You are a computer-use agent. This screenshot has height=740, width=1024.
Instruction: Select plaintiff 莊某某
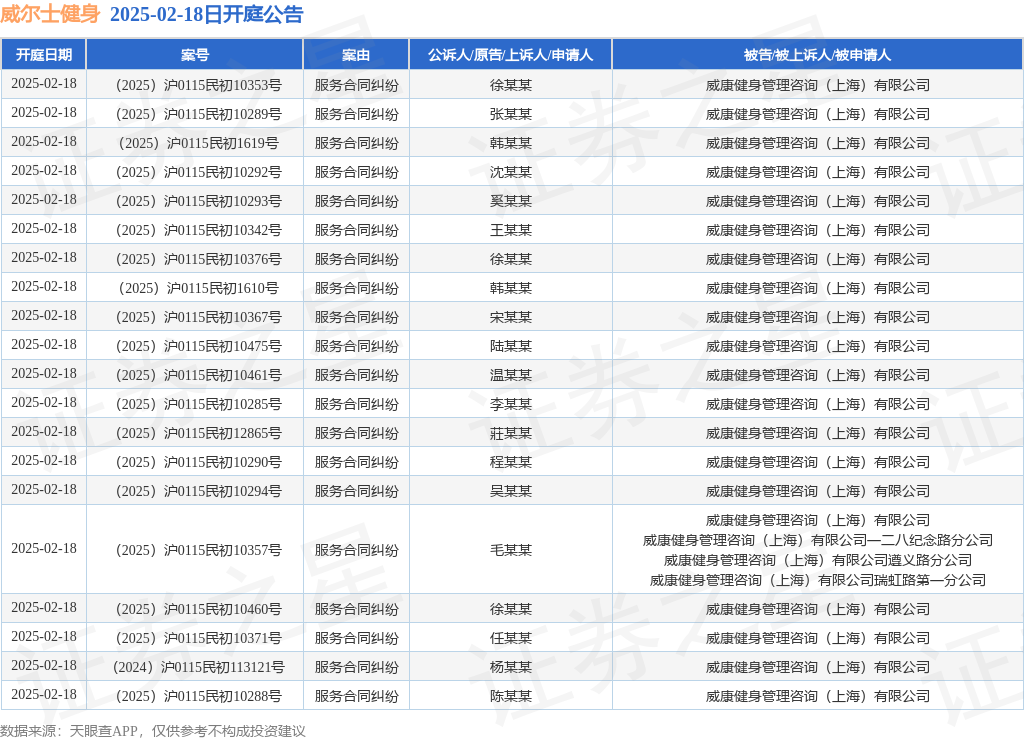511,433
